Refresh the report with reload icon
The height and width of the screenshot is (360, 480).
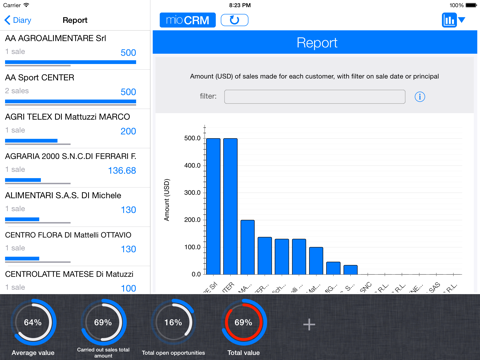pos(235,20)
